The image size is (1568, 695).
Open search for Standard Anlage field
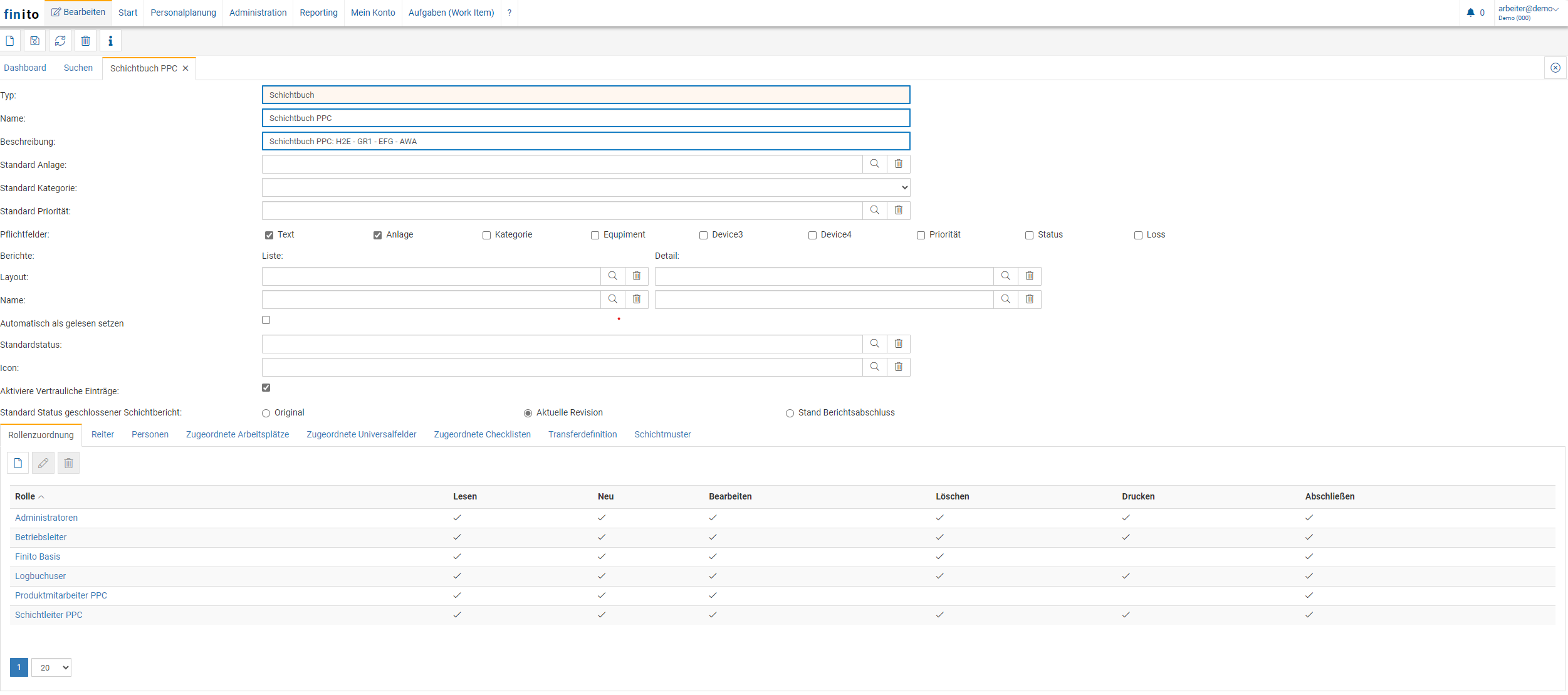874,164
